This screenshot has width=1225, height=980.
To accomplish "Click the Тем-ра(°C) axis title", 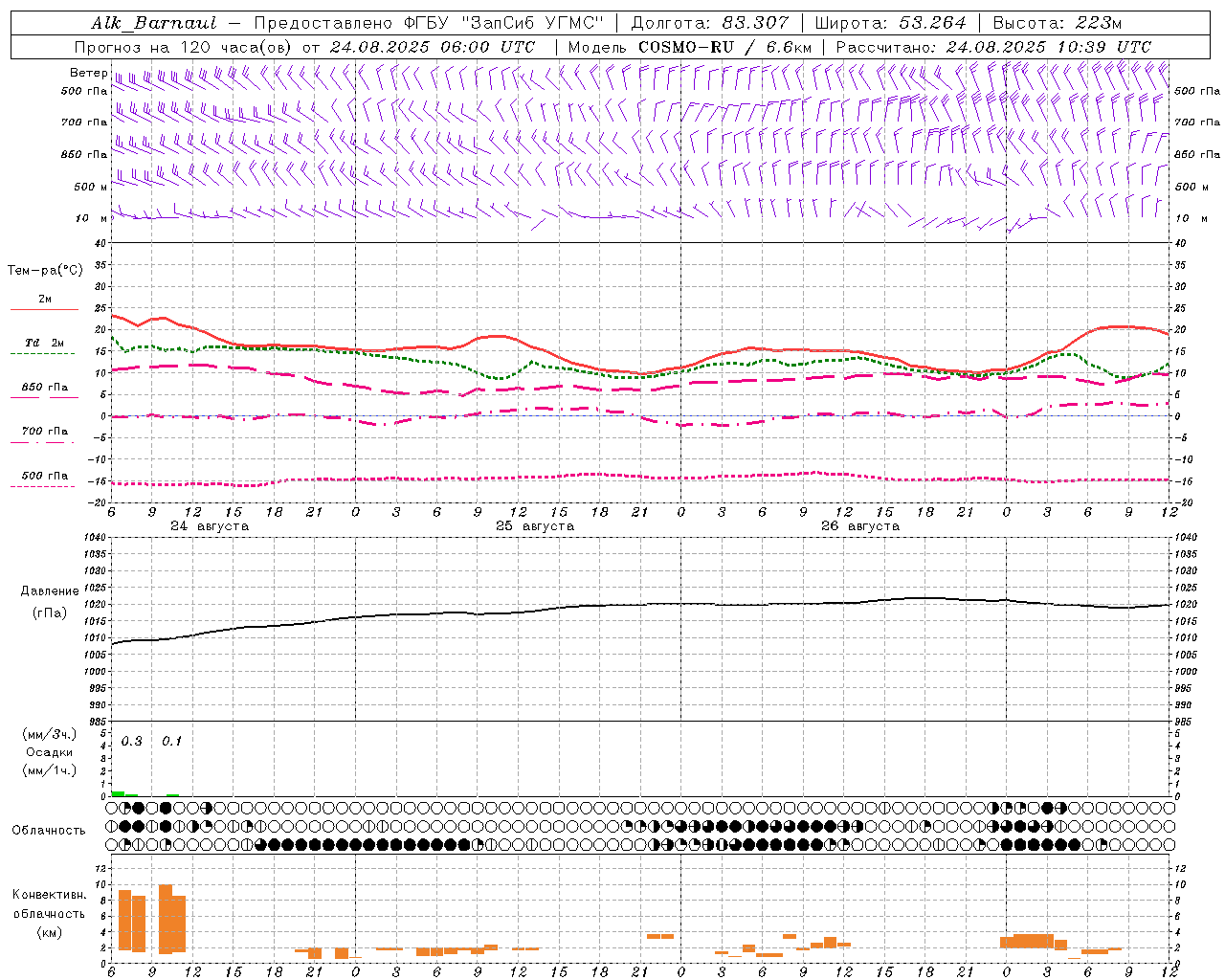I will (45, 271).
